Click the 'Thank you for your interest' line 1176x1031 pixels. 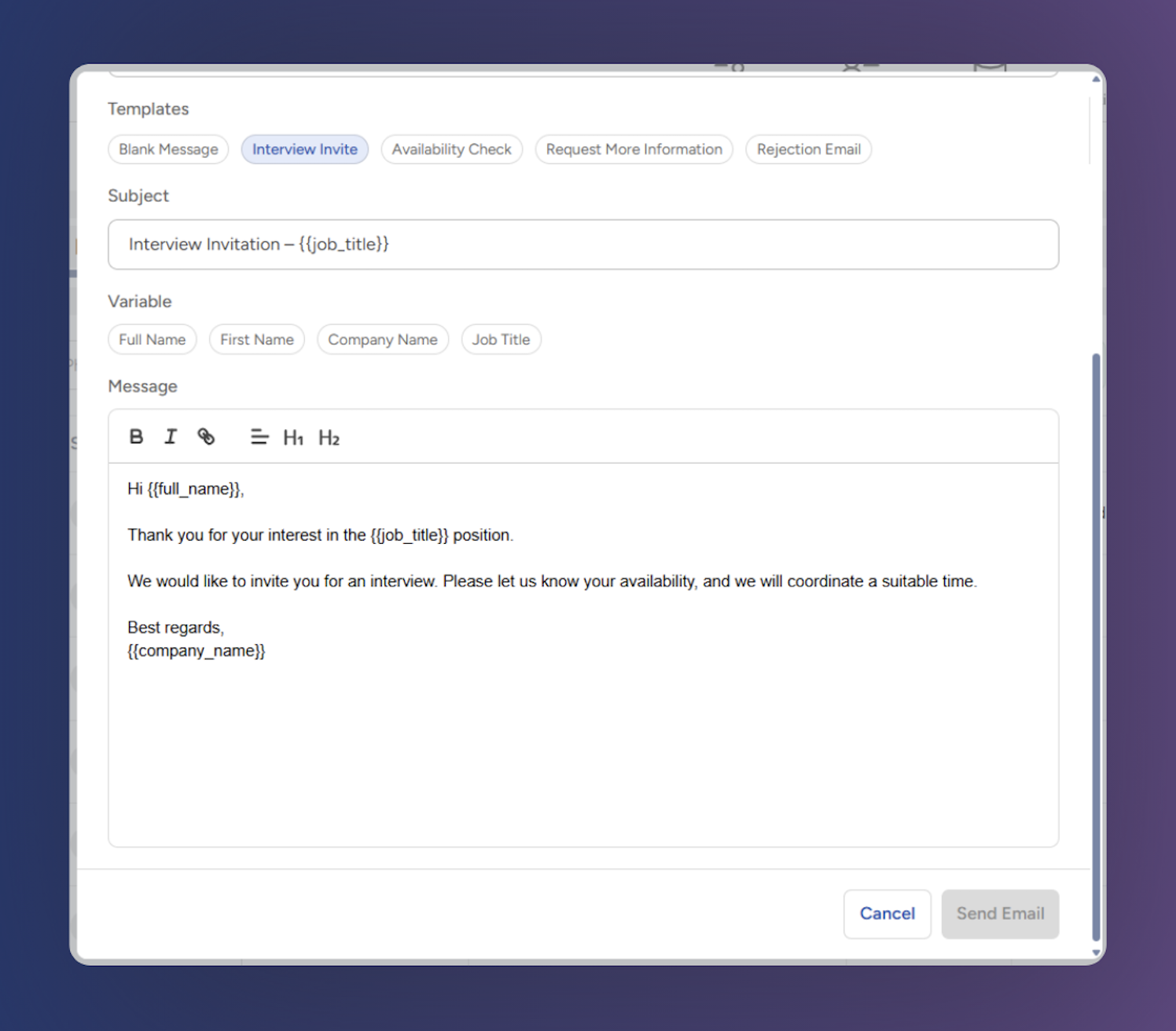[x=320, y=535]
